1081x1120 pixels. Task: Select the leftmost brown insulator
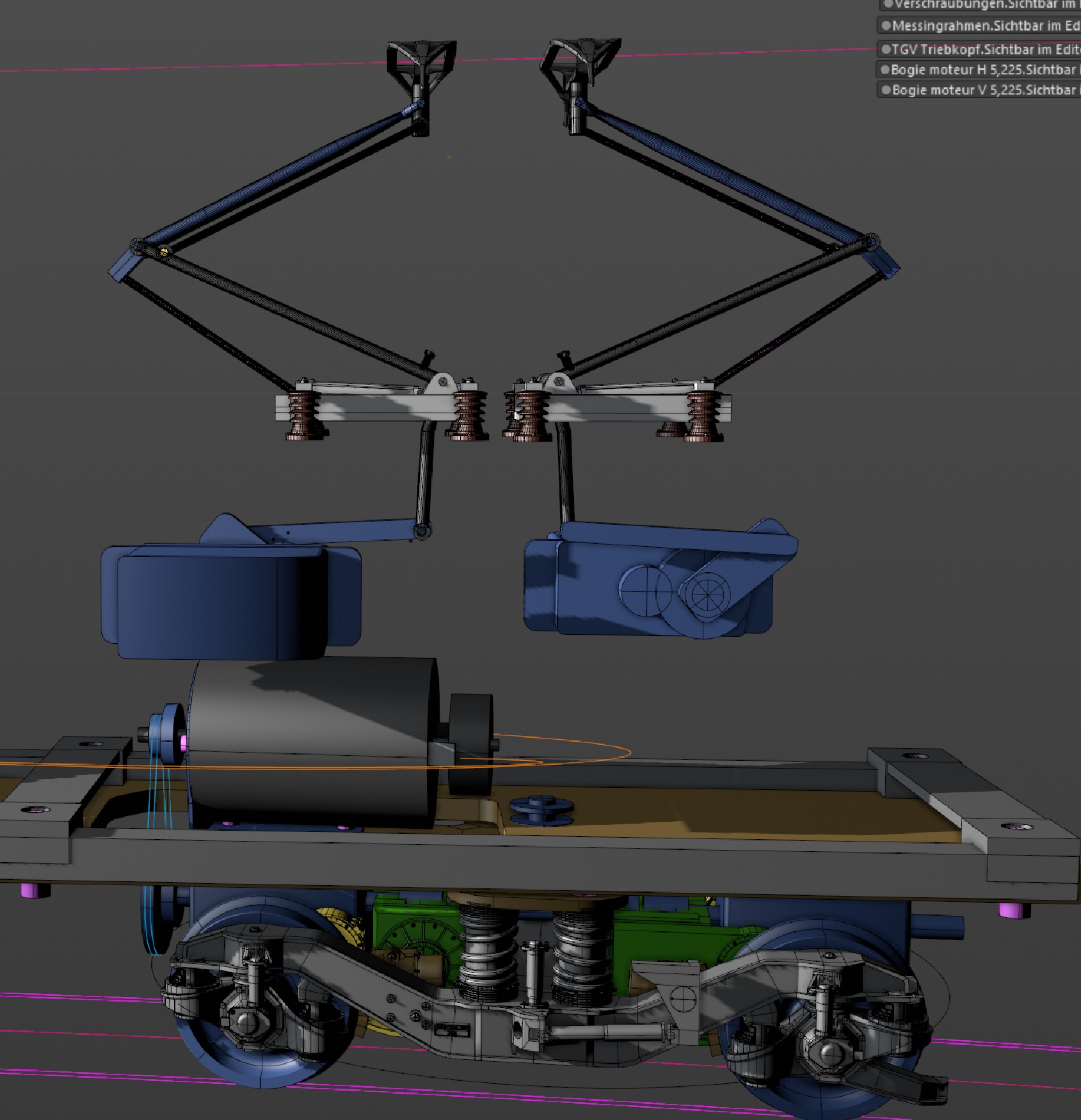(x=303, y=416)
